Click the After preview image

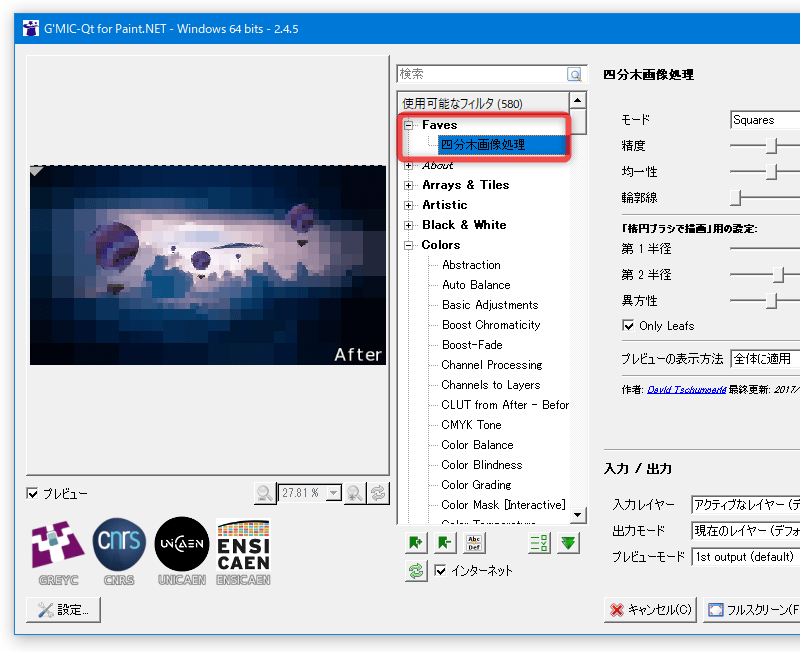[208, 265]
